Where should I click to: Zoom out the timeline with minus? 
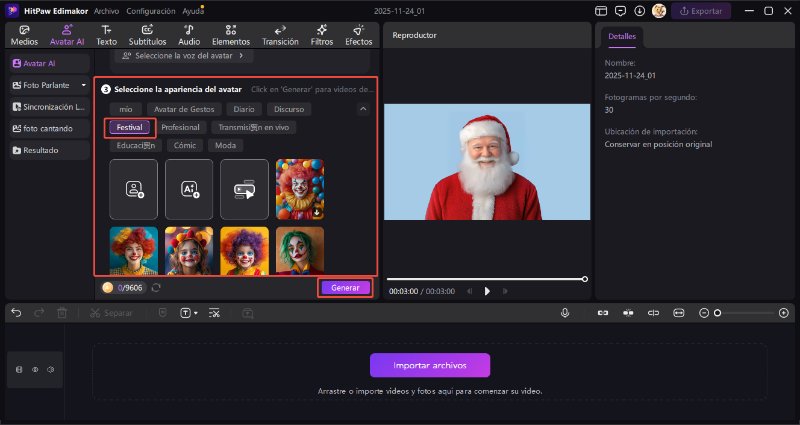704,313
